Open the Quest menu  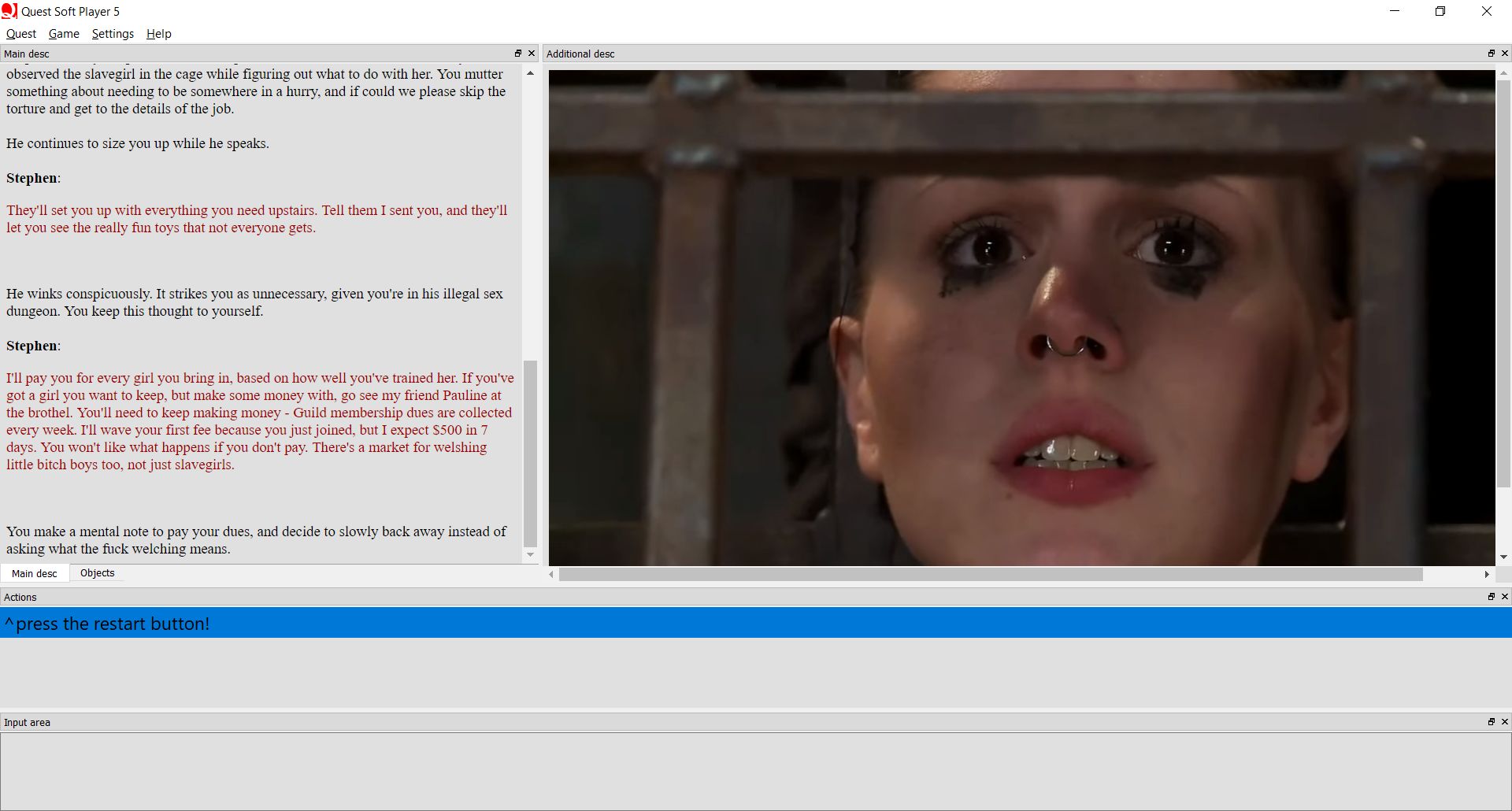(20, 34)
